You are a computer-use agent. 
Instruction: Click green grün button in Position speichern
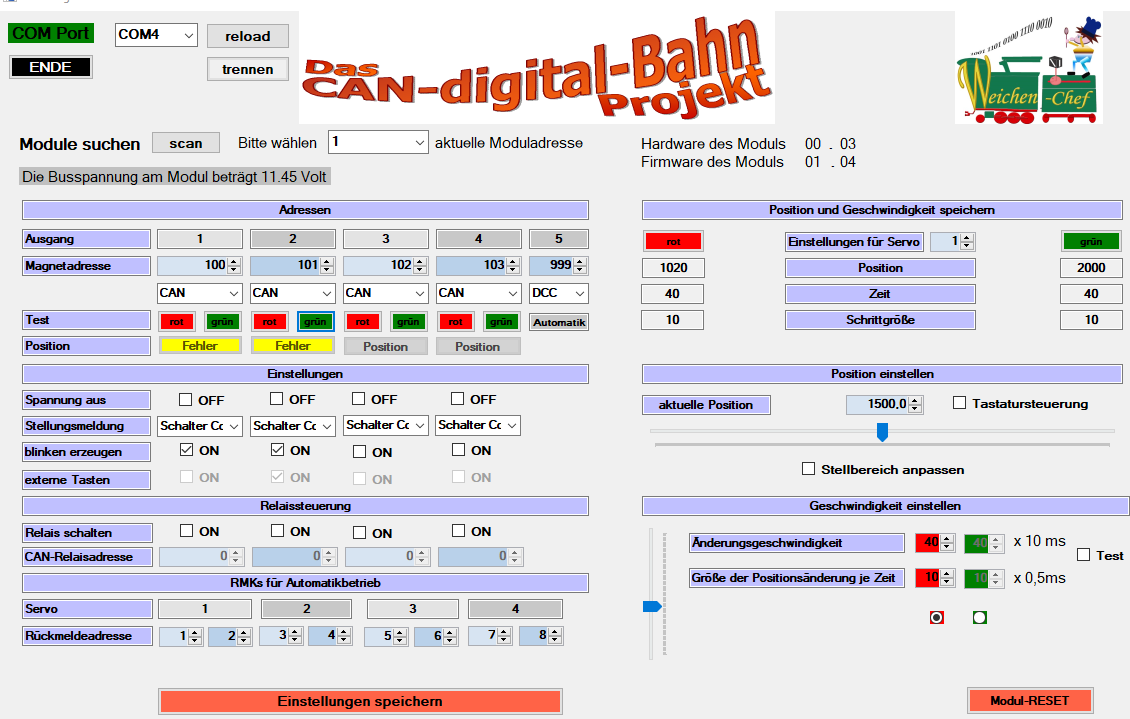point(1091,241)
